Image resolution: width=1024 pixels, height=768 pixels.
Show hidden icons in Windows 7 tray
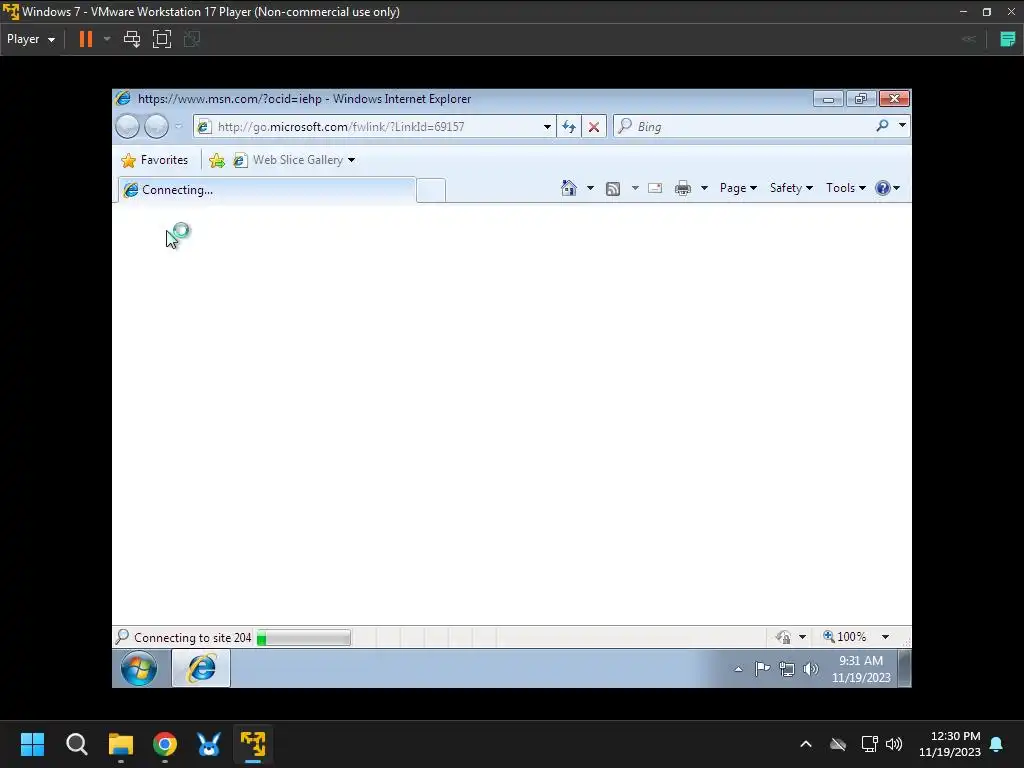point(738,669)
